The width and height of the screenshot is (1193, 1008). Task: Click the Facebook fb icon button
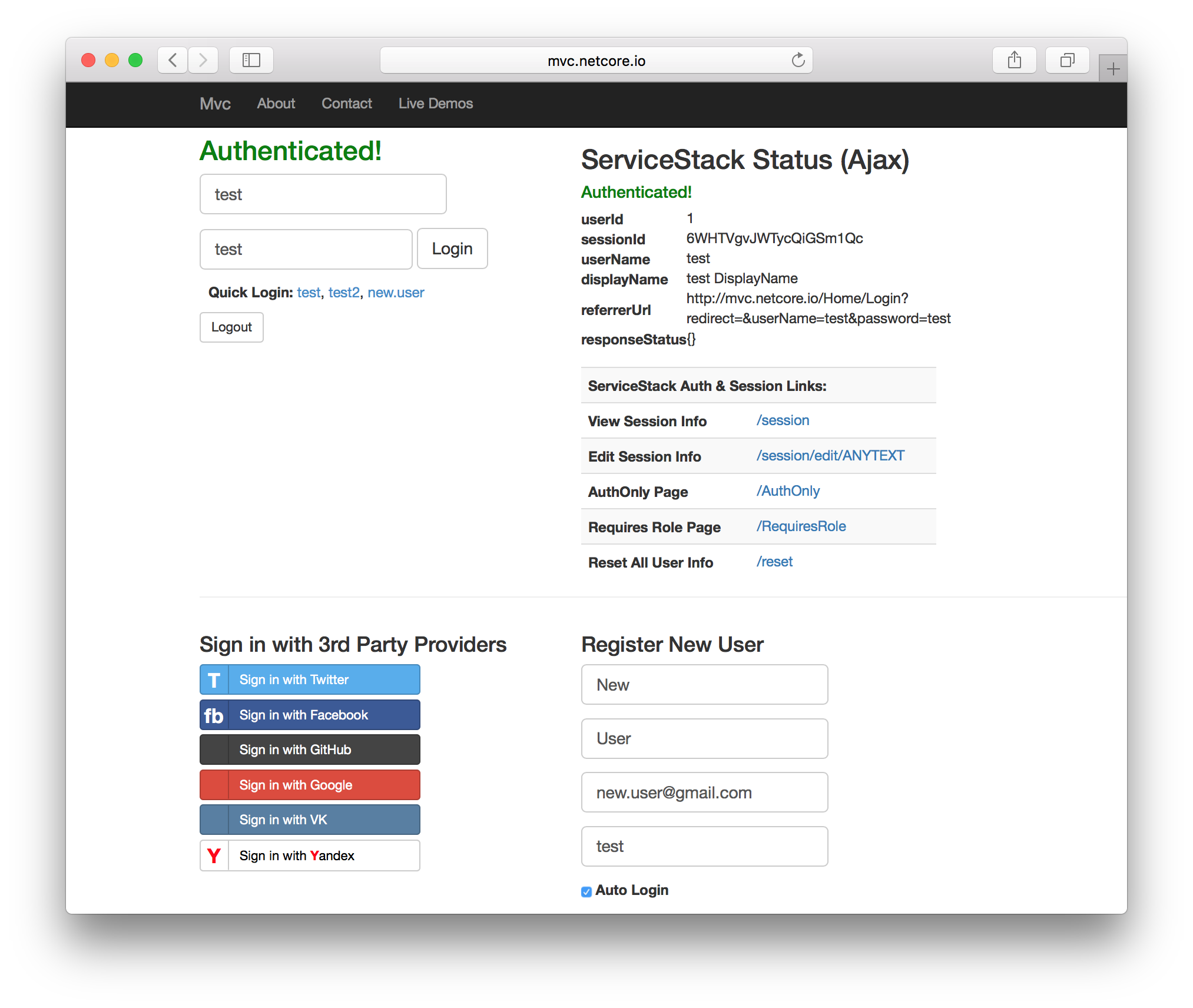[214, 715]
